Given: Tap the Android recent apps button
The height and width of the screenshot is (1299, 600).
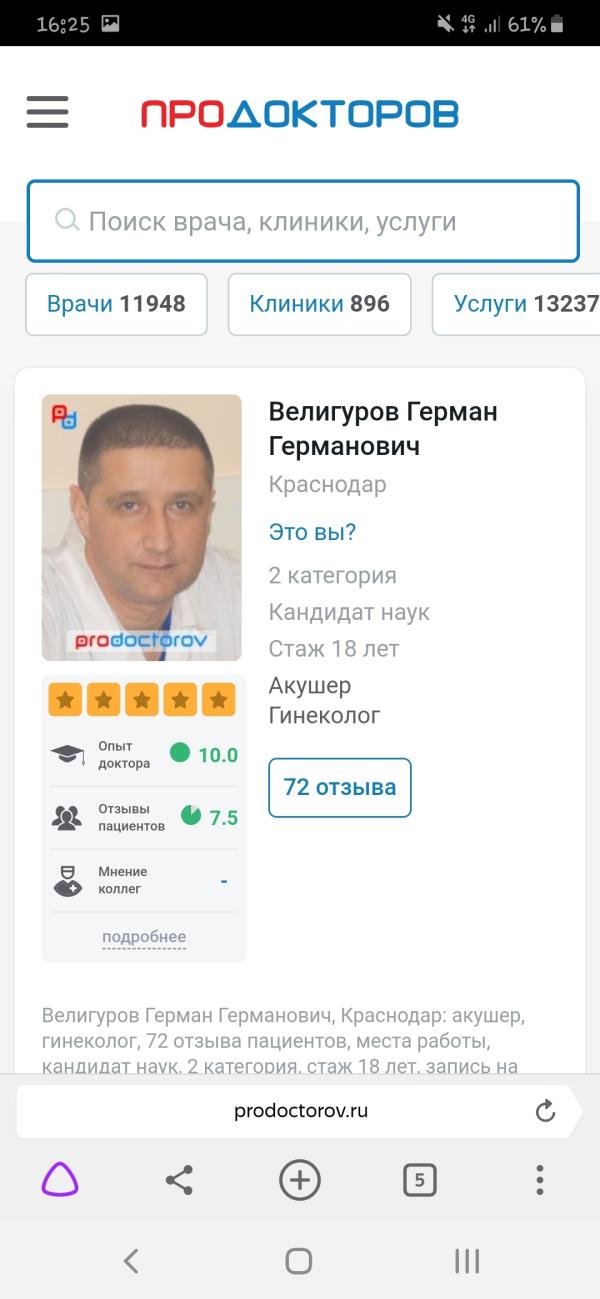Looking at the screenshot, I should tap(467, 1261).
